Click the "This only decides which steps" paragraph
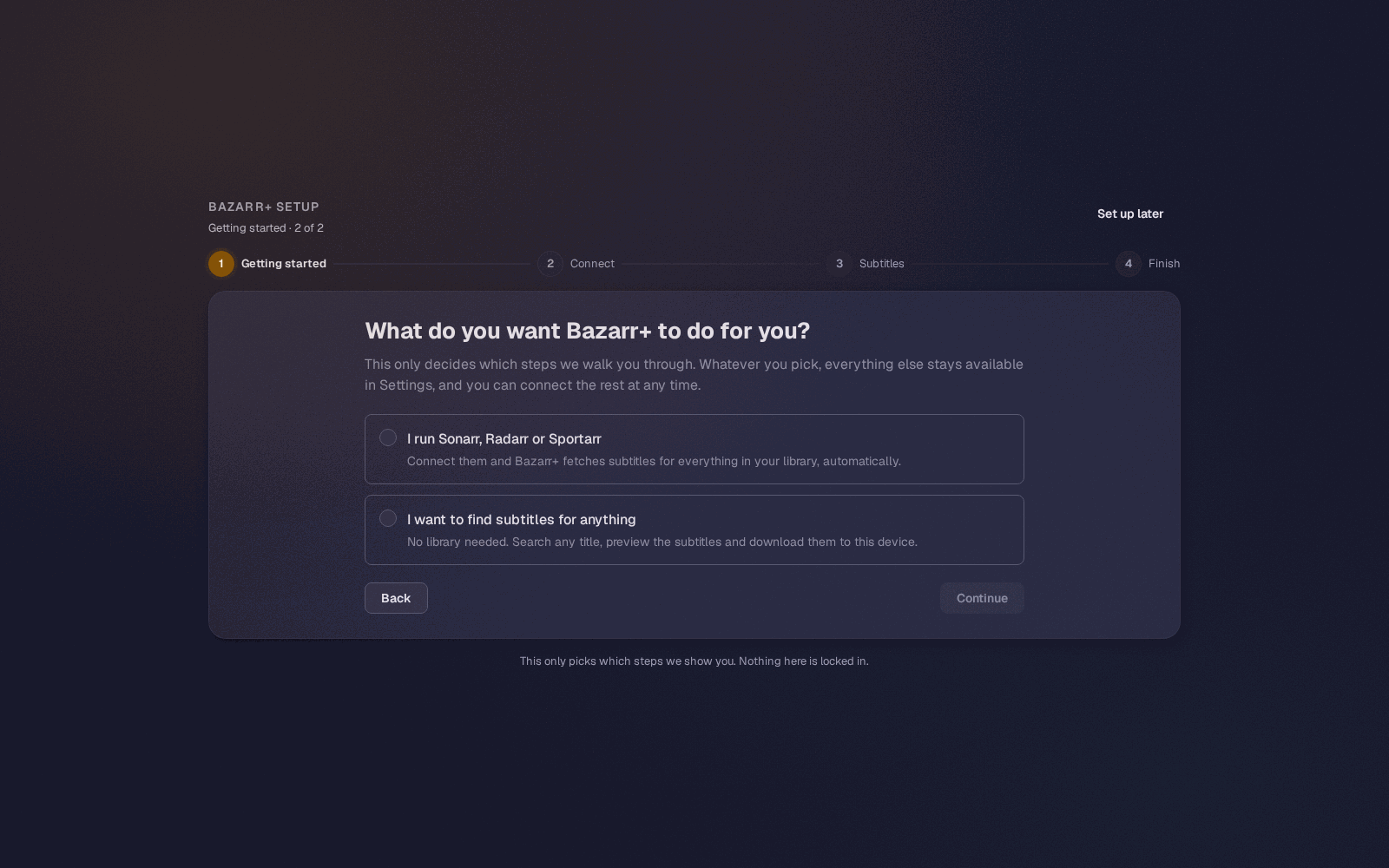The image size is (1389, 868). 694,375
